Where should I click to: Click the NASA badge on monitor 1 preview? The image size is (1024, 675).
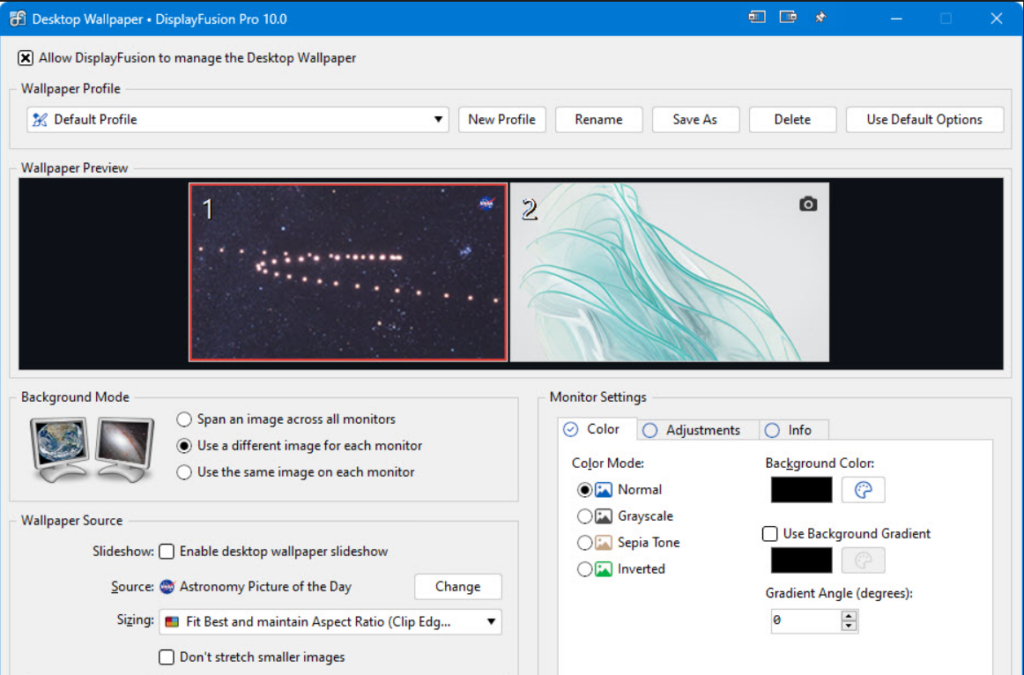[487, 204]
